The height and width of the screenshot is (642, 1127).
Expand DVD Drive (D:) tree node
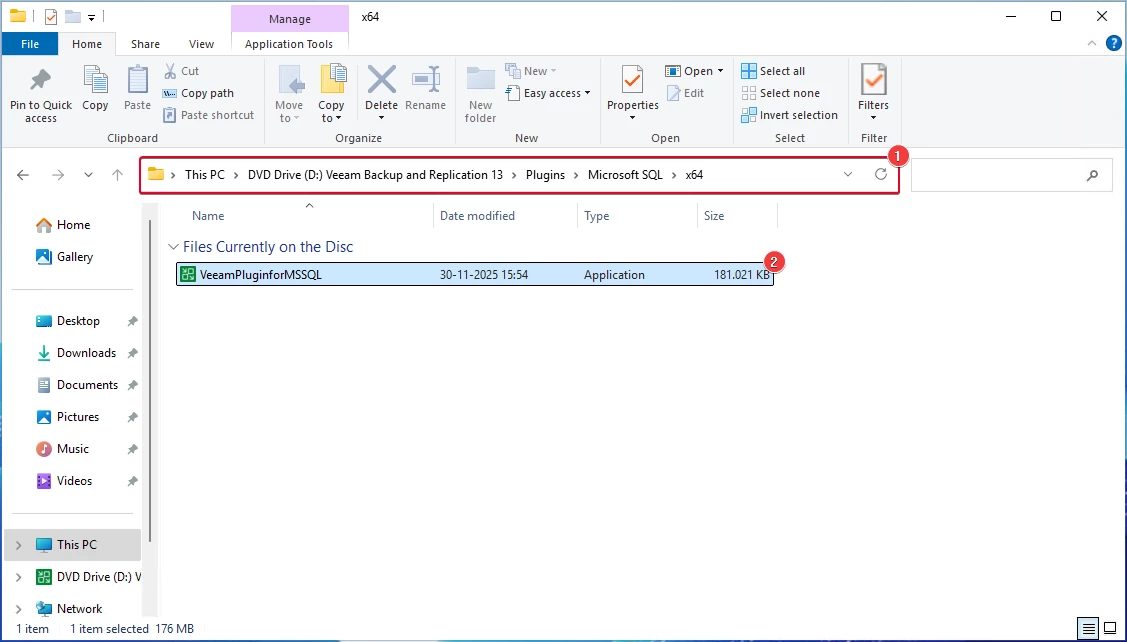click(19, 577)
